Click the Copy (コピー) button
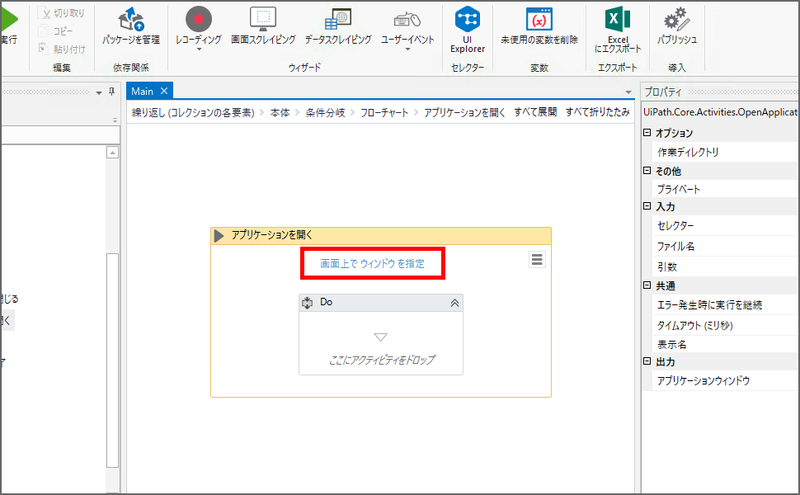The width and height of the screenshot is (800, 495). (56, 31)
